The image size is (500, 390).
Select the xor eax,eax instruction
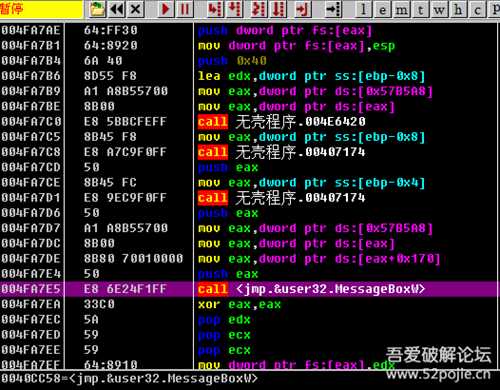pos(239,304)
